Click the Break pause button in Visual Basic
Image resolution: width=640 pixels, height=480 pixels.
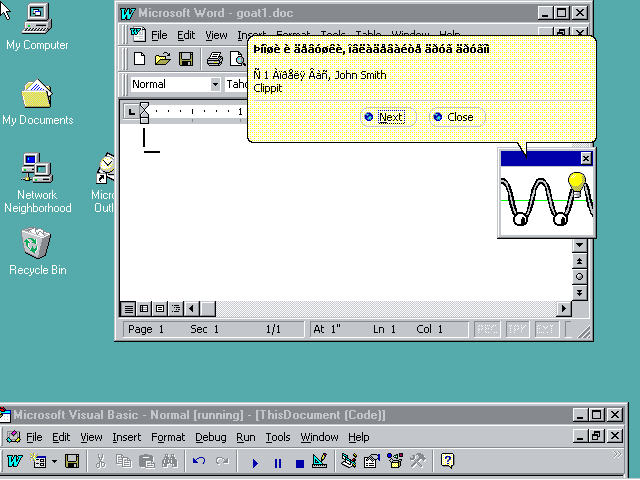coord(278,463)
